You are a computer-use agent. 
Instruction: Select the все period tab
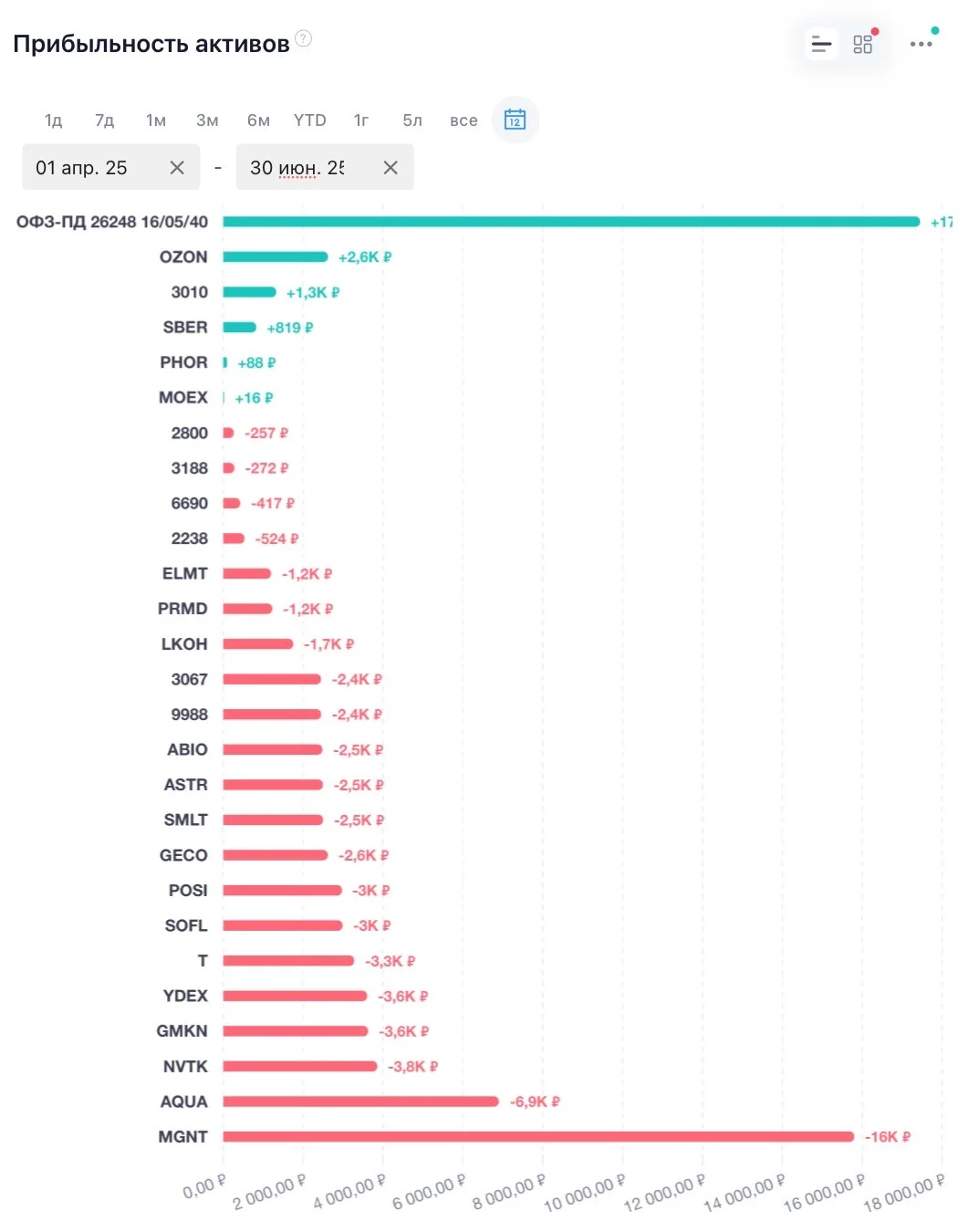(463, 120)
